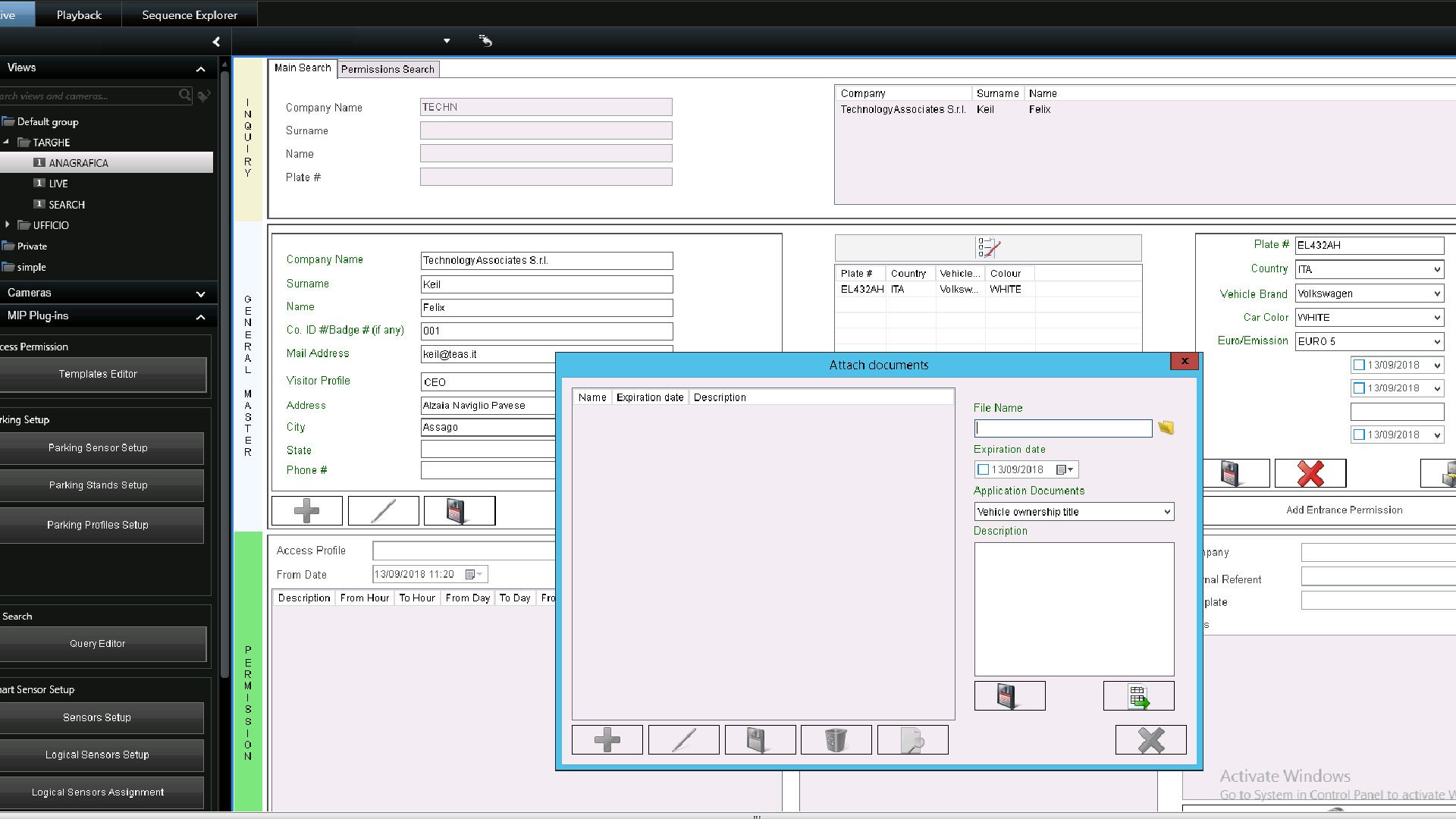Tick the bottom 13/09/2018 date checkbox right panel
The image size is (1456, 819).
point(1359,435)
